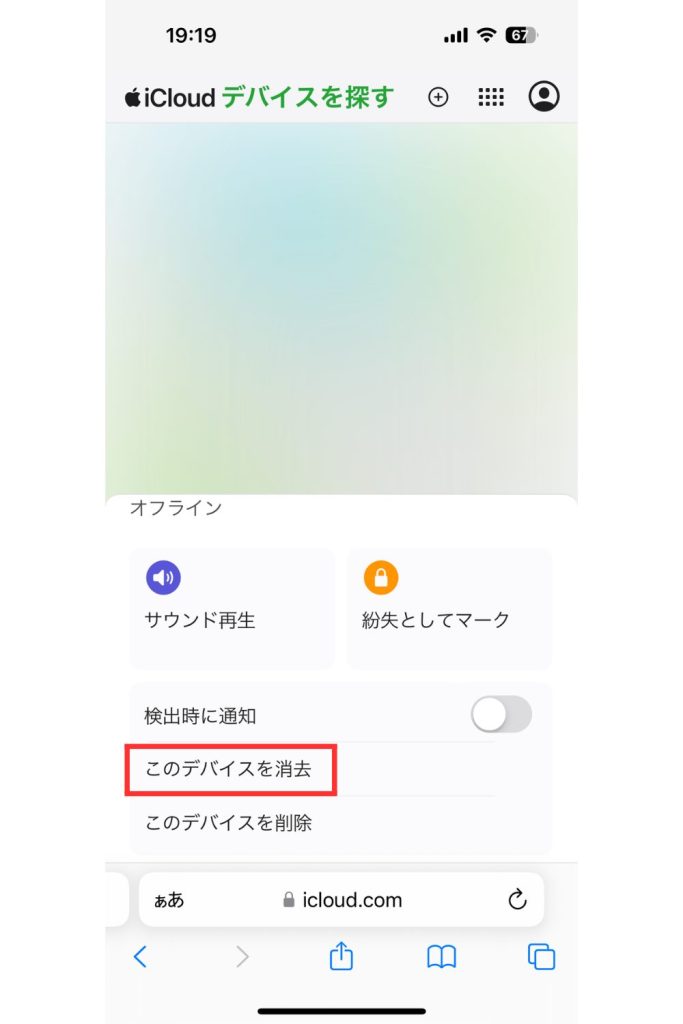The width and height of the screenshot is (683, 1024).
Task: Tap the icloud.com address field
Action: [x=342, y=899]
